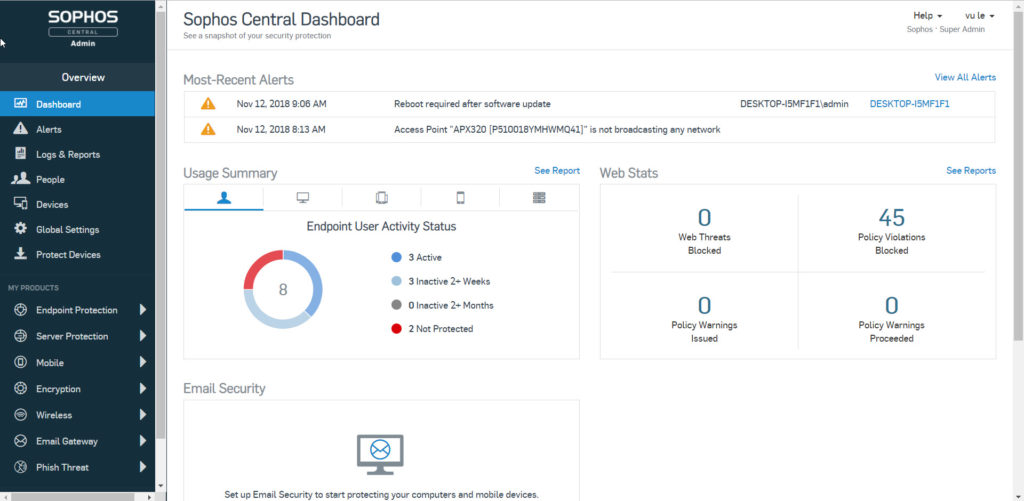The image size is (1024, 501).
Task: Click the main page vertical scrollbar
Action: coord(1018,174)
